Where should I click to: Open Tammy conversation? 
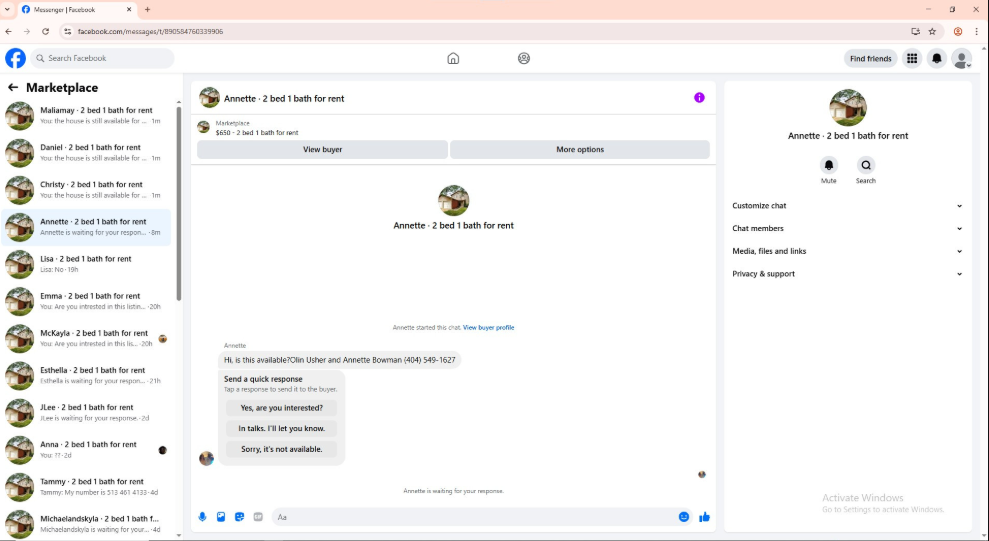(x=86, y=488)
